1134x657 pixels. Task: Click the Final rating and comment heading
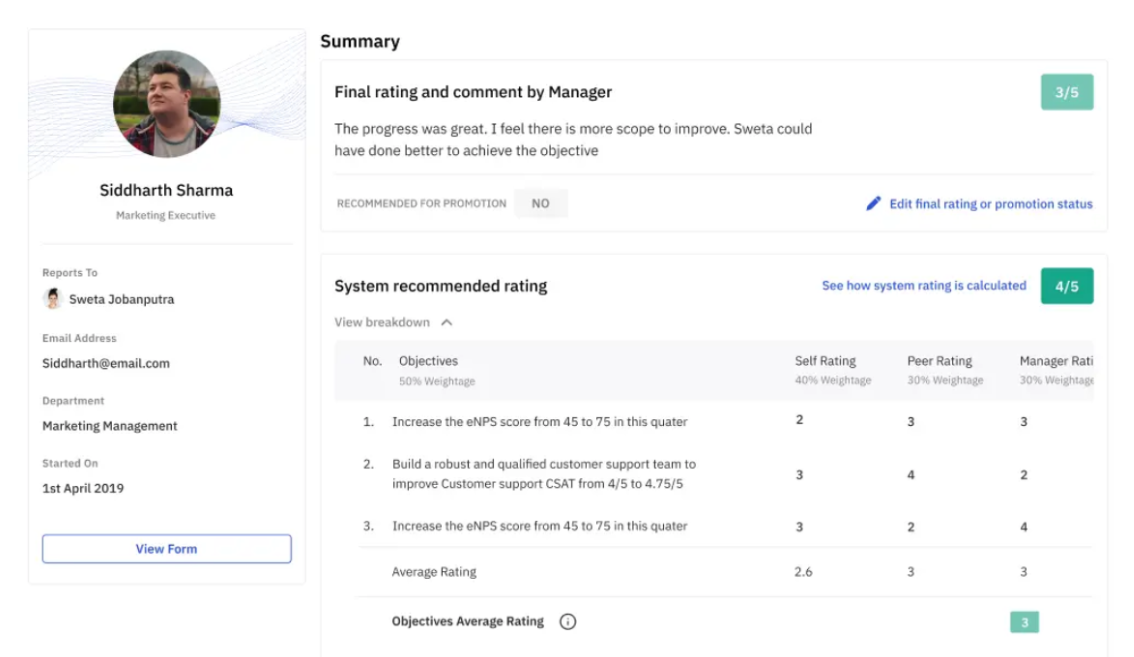point(473,92)
